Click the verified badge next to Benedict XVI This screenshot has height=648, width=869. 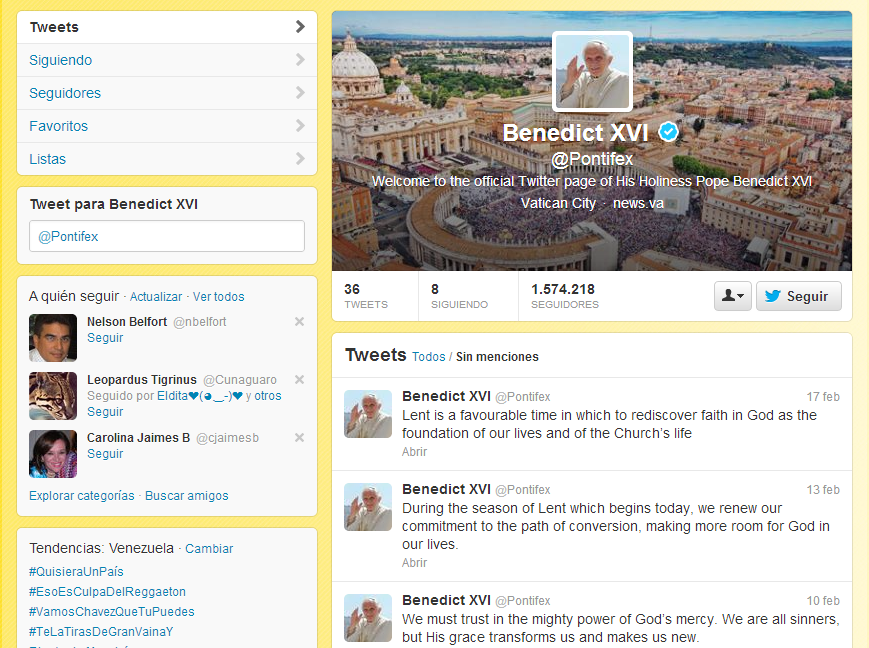(668, 132)
